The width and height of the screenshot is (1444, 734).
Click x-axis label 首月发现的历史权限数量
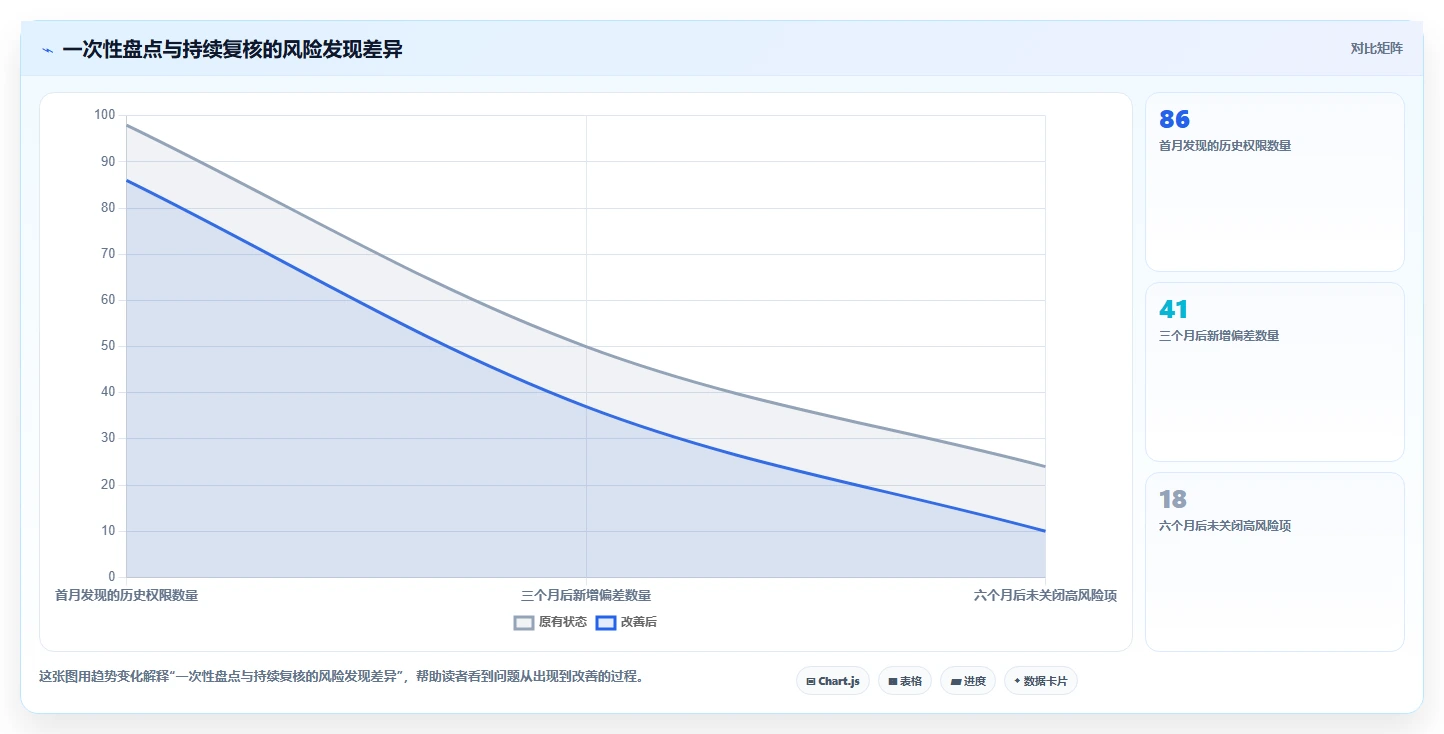pos(126,595)
